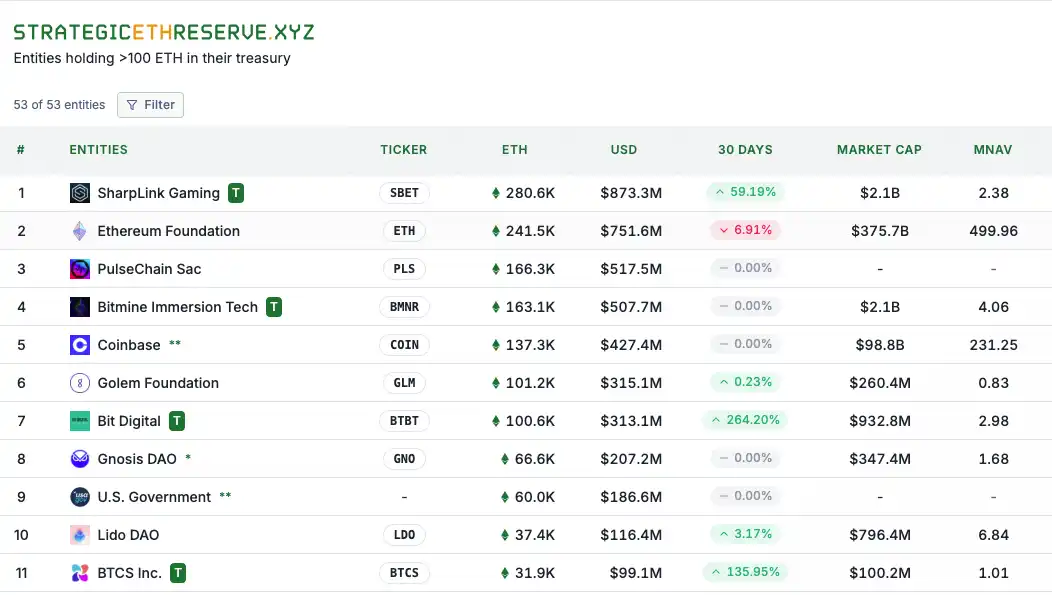
Task: Click the Golem Foundation logo
Action: 80,383
